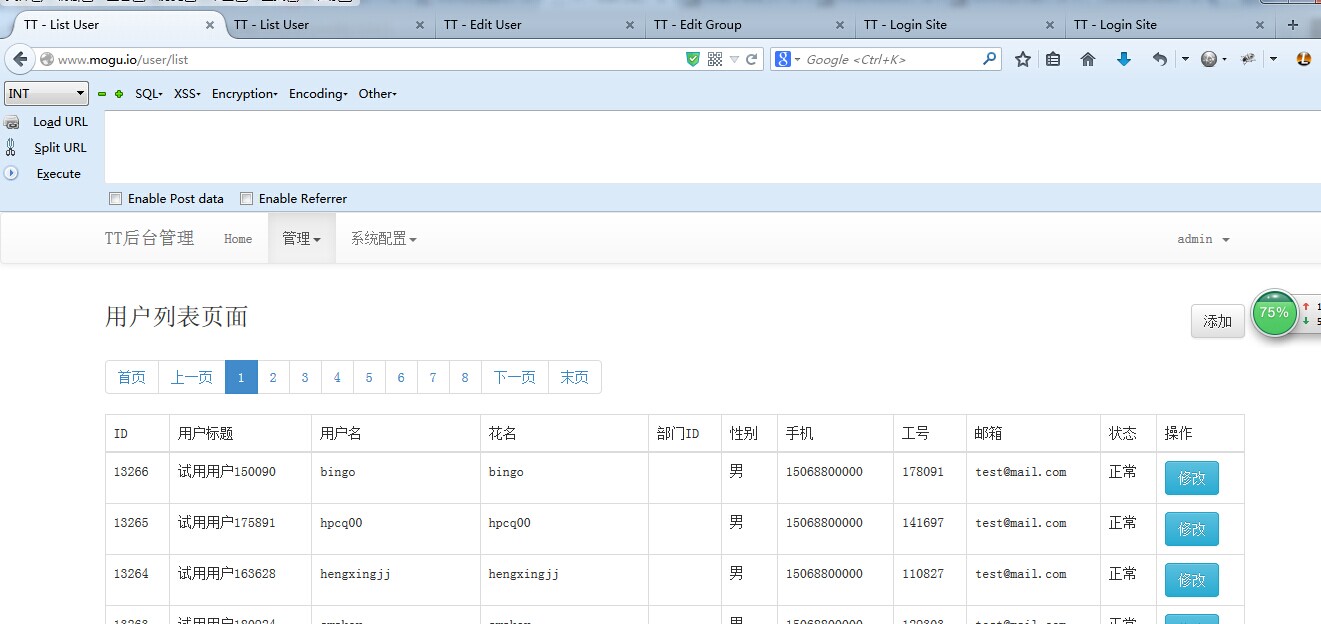
Task: Open the Other dropdown menu
Action: pos(377,94)
